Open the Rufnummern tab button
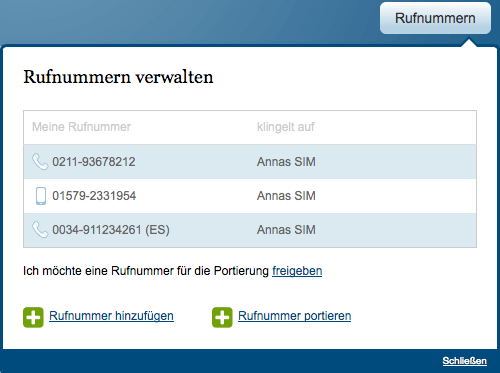Image resolution: width=500 pixels, height=373 pixels. [x=435, y=18]
